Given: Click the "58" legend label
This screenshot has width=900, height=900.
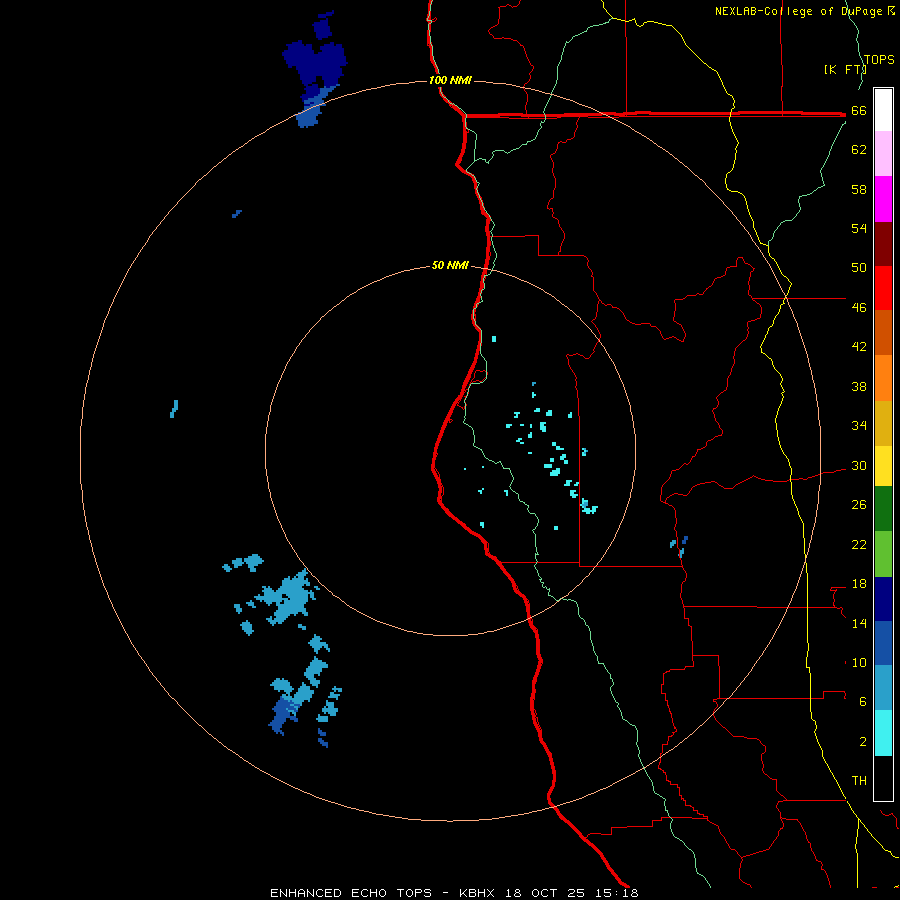Looking at the screenshot, I should tap(859, 189).
